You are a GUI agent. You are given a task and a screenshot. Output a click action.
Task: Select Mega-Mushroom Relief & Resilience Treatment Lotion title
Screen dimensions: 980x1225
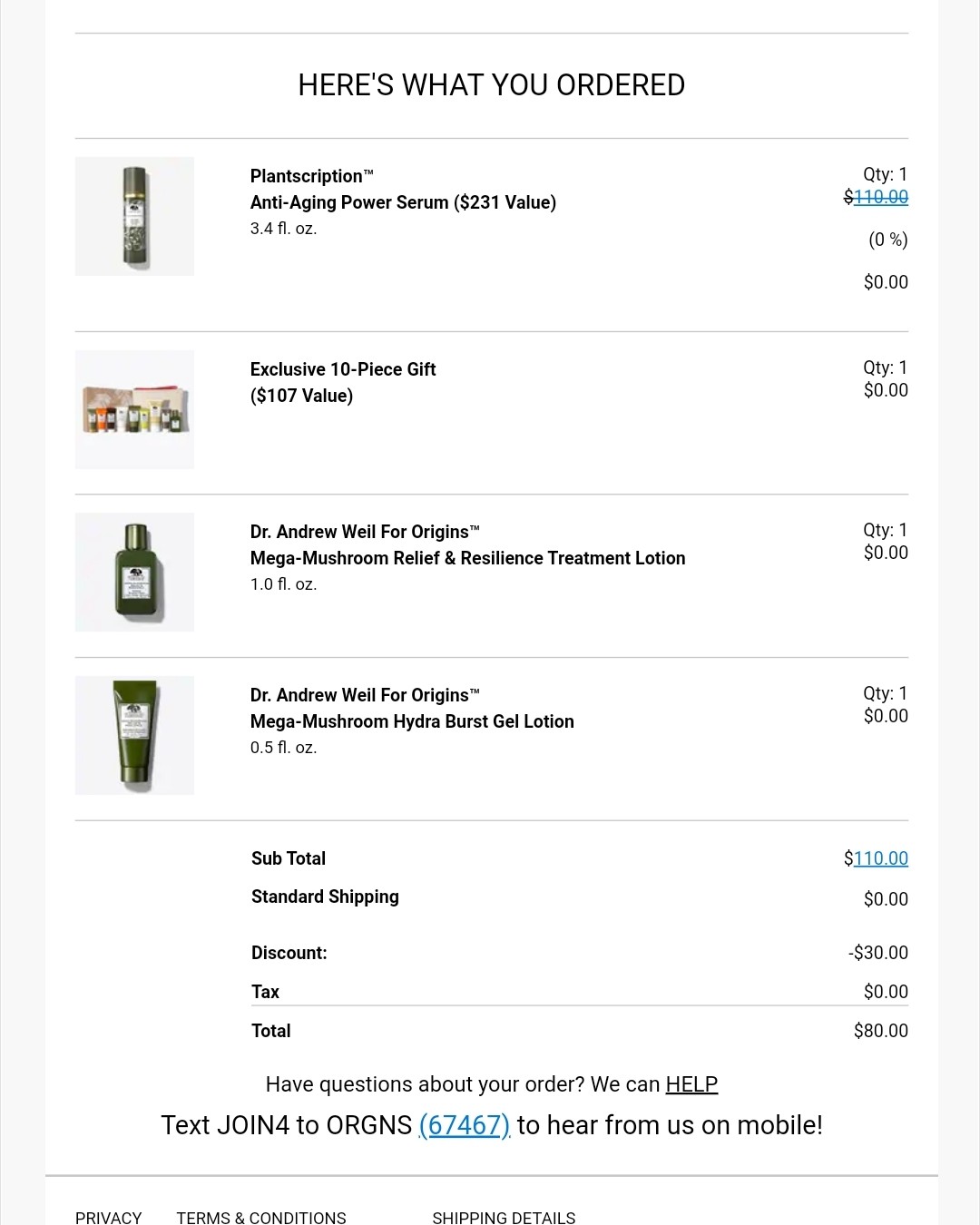point(467,558)
